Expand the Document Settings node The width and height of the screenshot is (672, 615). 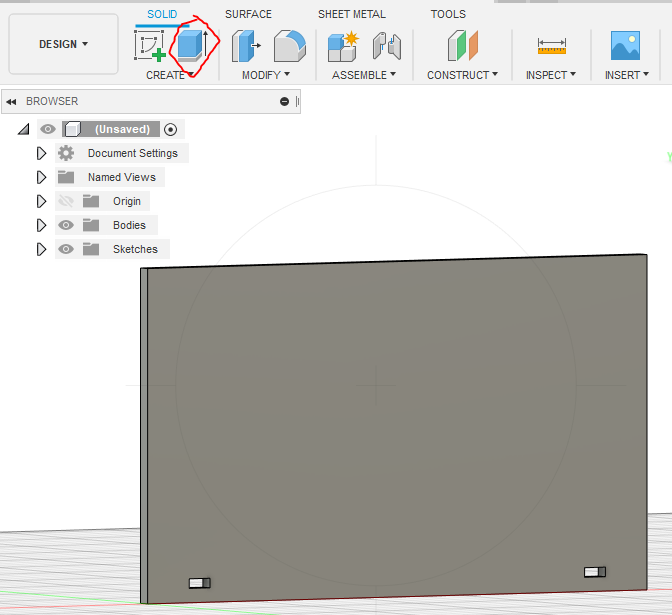click(41, 153)
